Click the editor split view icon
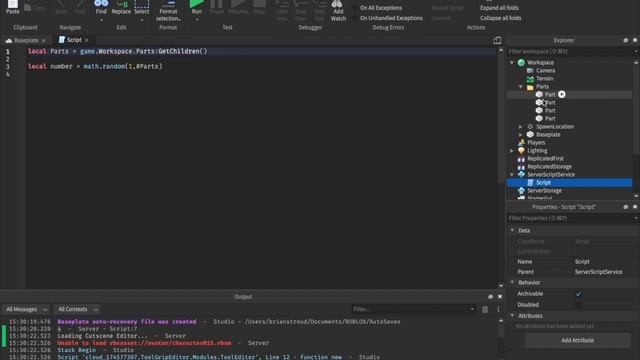 [497, 40]
